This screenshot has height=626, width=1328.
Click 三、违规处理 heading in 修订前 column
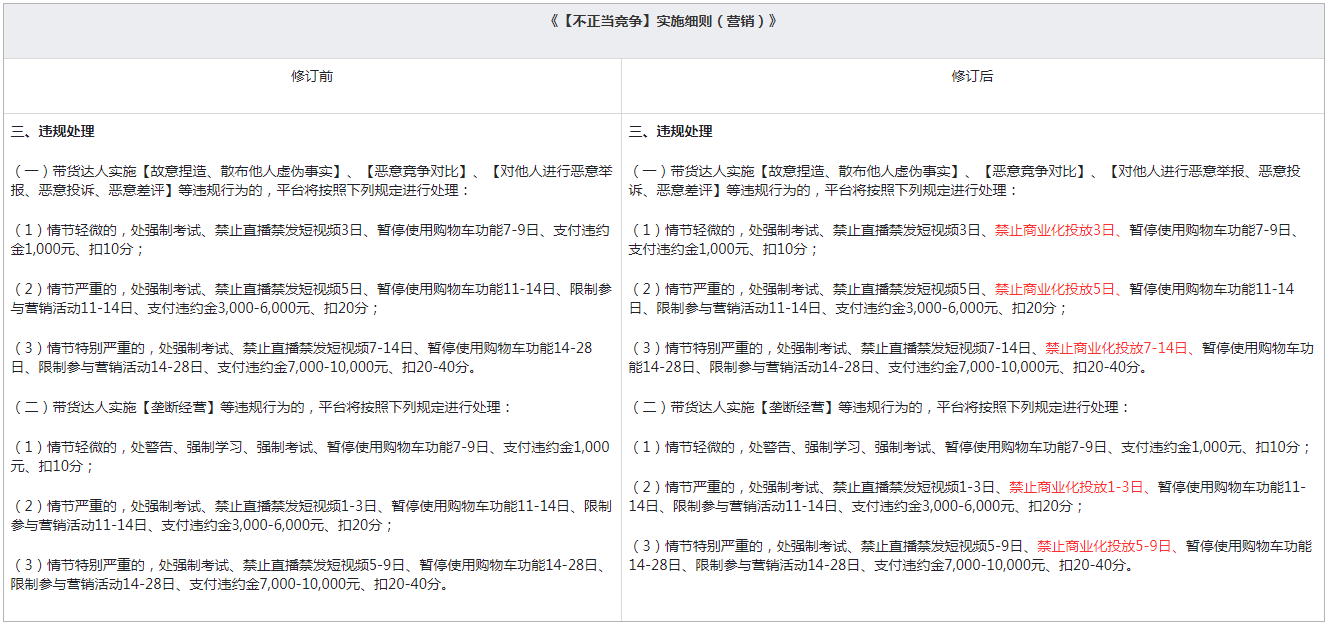coord(53,132)
